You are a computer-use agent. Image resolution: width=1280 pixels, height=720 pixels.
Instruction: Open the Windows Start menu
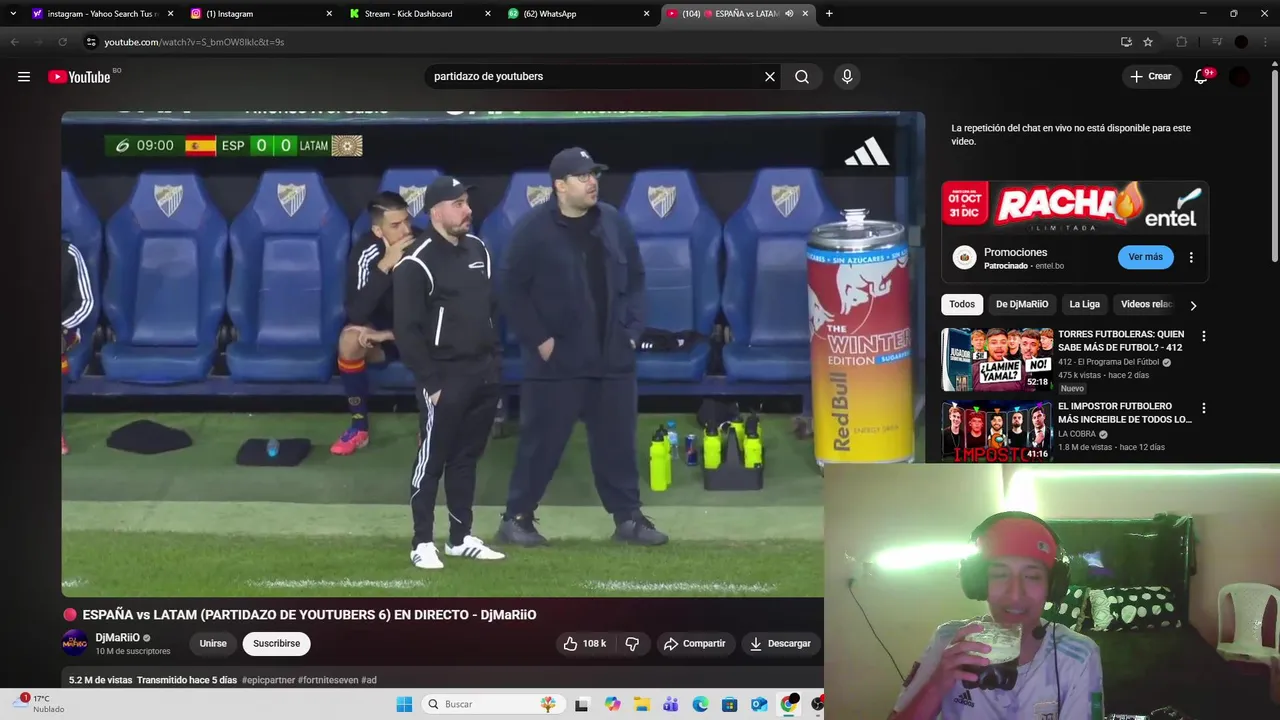click(404, 704)
